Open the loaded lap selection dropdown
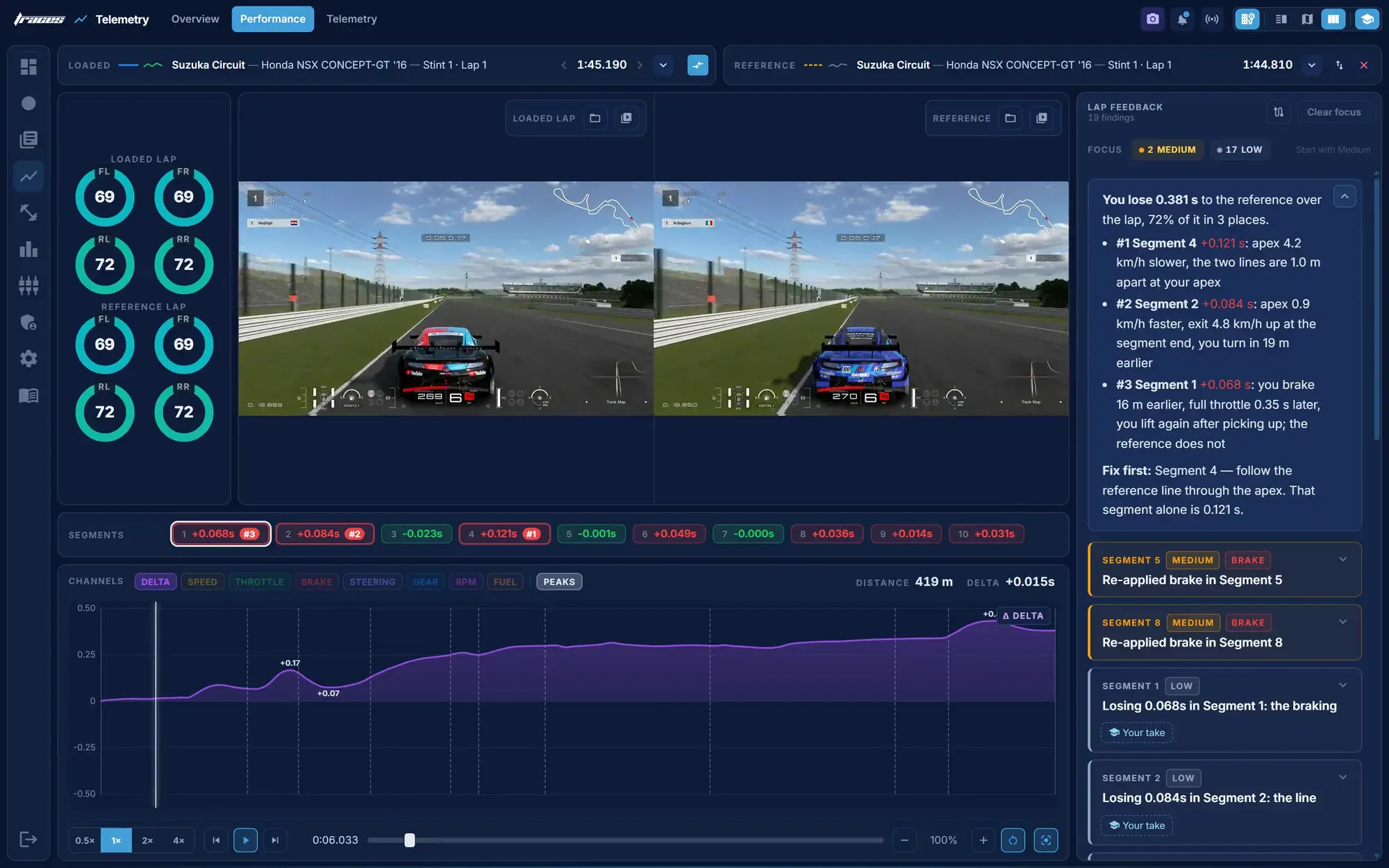The height and width of the screenshot is (868, 1389). (663, 65)
